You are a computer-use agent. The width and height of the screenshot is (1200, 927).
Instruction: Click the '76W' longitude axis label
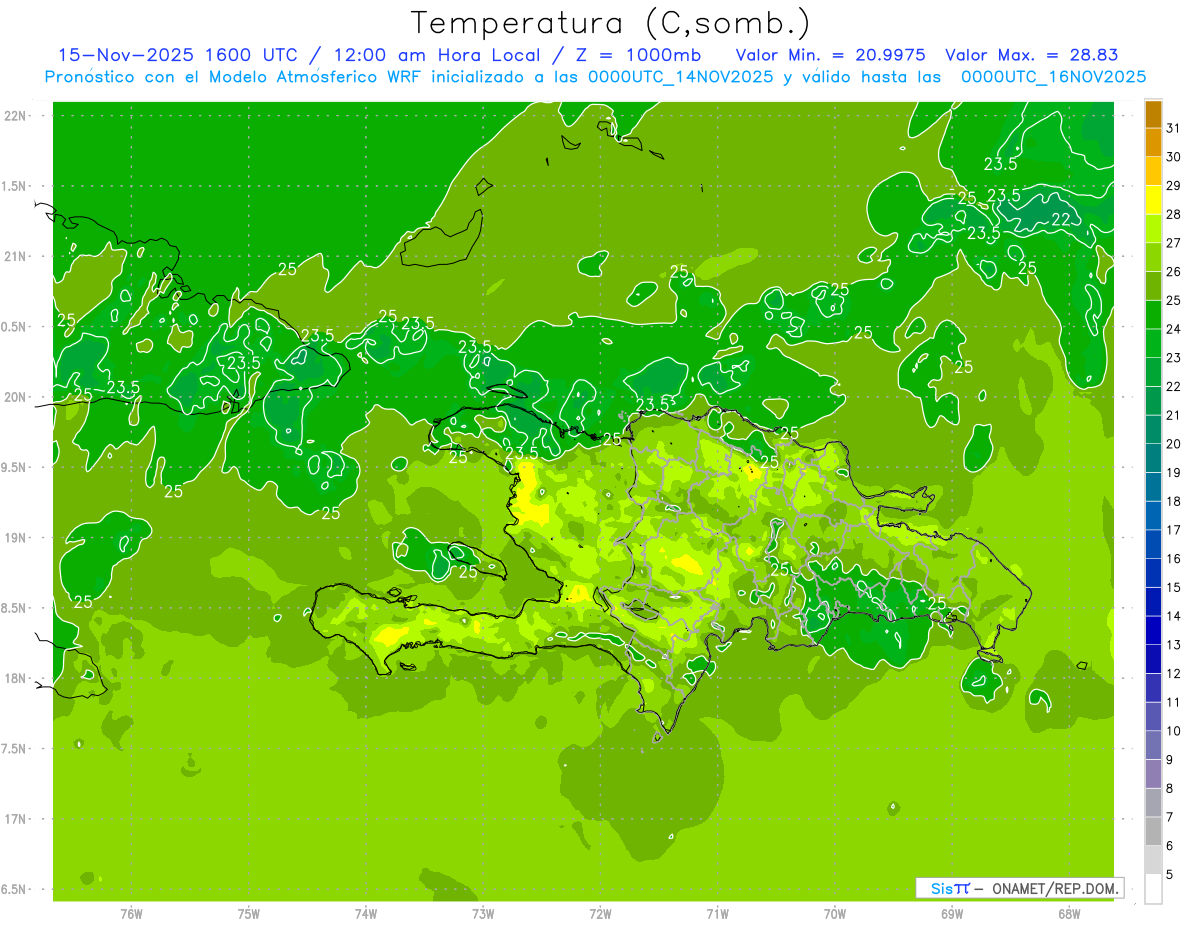click(131, 914)
